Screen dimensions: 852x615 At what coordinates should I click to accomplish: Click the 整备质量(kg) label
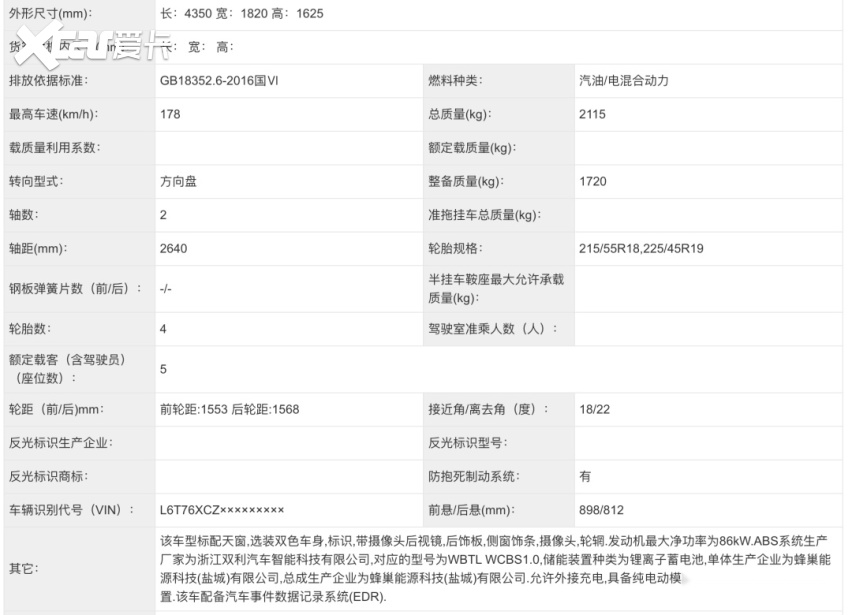[x=466, y=181]
